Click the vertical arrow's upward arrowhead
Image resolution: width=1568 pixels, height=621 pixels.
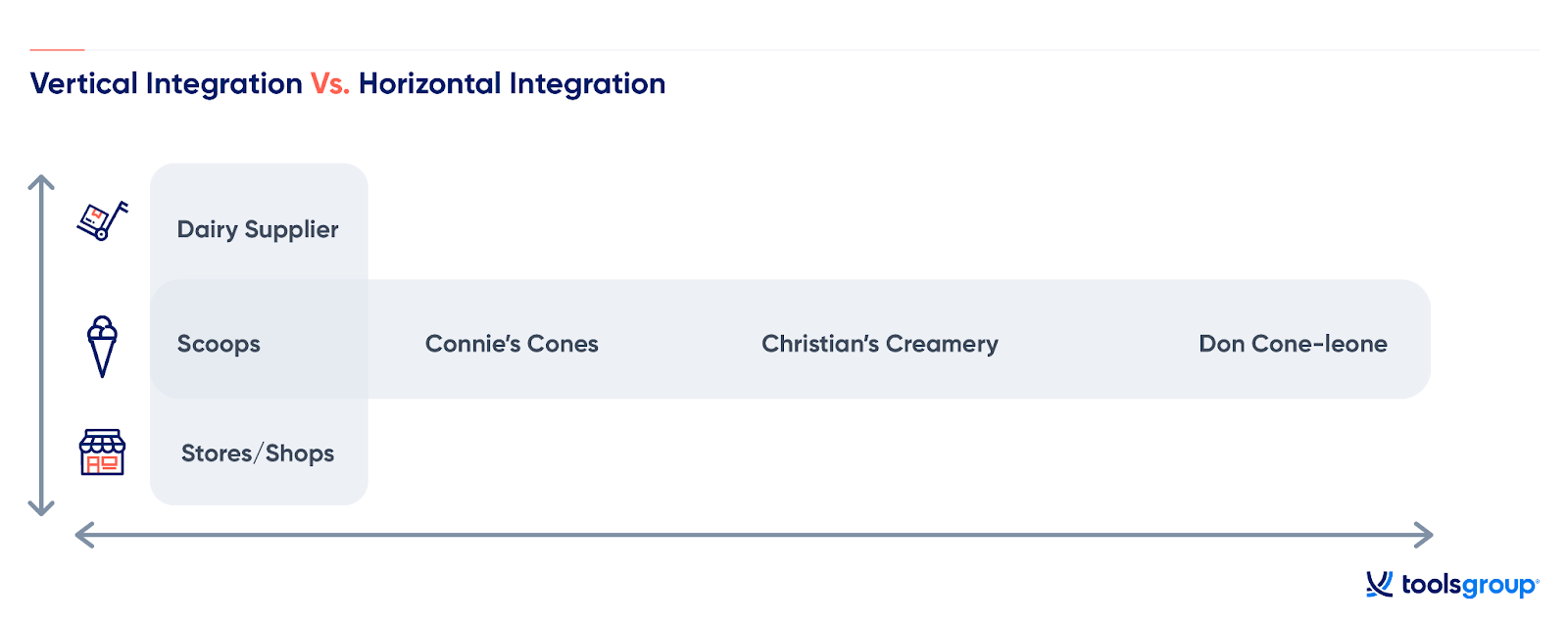[41, 183]
